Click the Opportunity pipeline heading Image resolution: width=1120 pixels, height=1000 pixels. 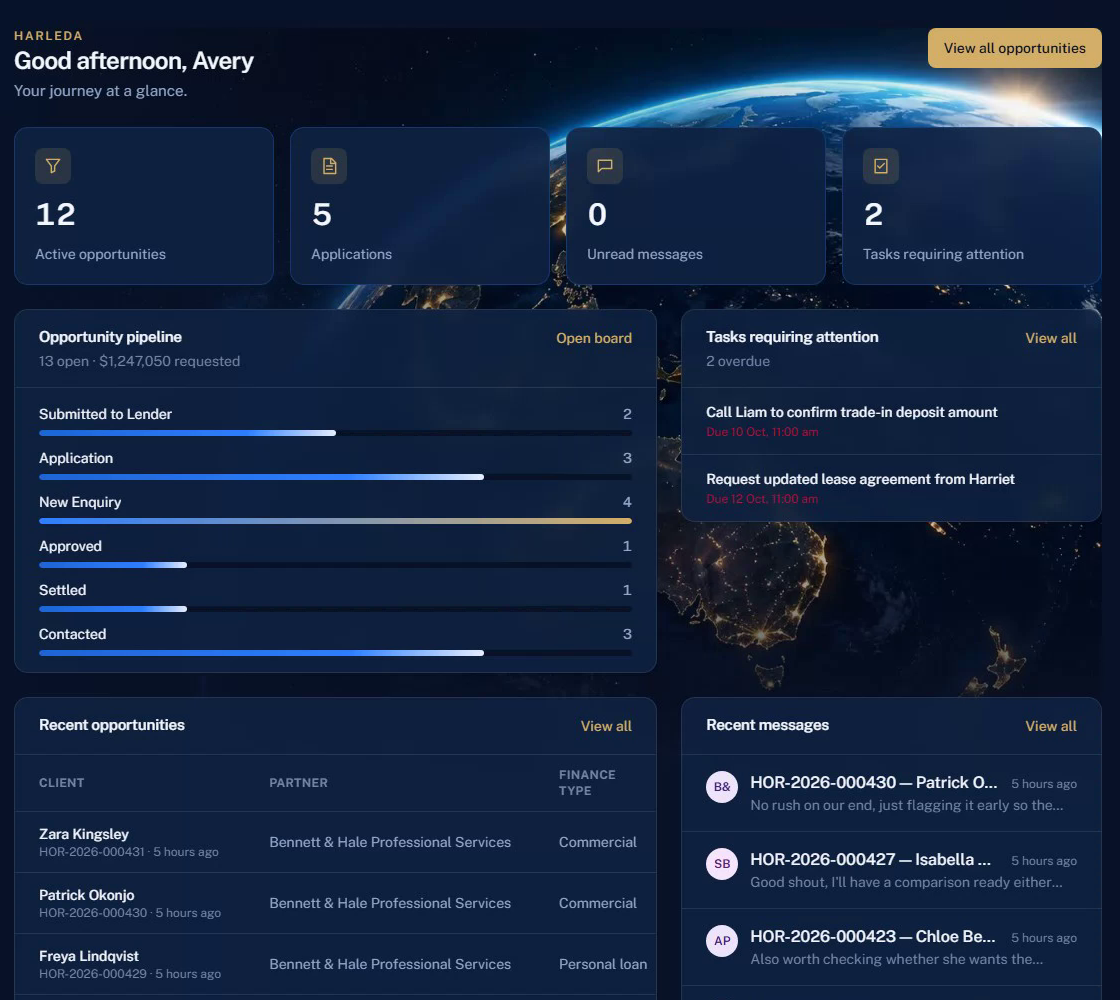coord(110,337)
